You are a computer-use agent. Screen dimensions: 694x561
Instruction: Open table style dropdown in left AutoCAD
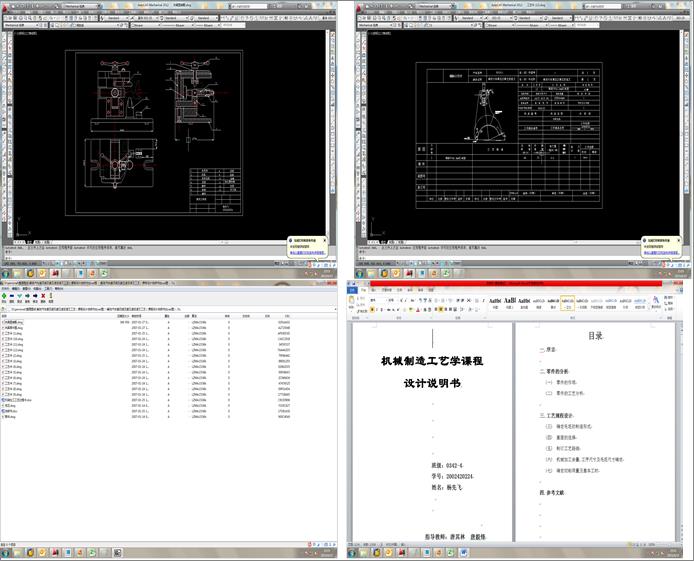click(174, 18)
